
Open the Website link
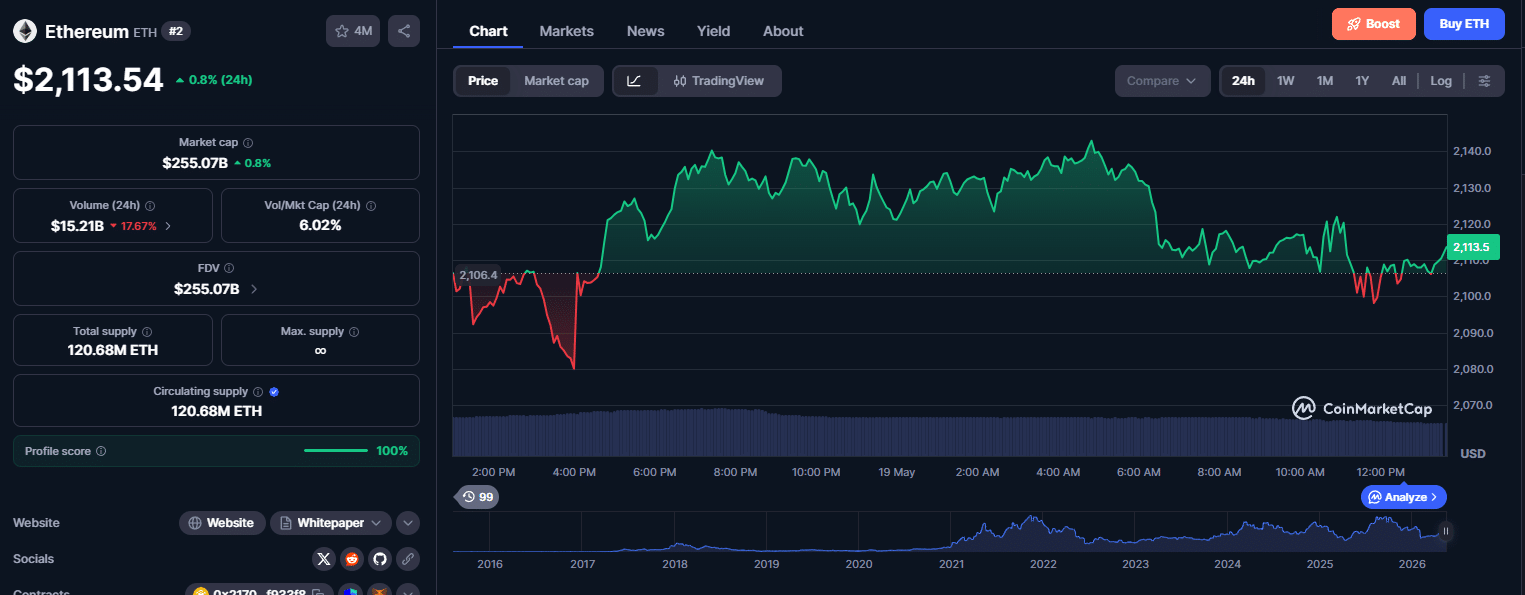pos(222,523)
